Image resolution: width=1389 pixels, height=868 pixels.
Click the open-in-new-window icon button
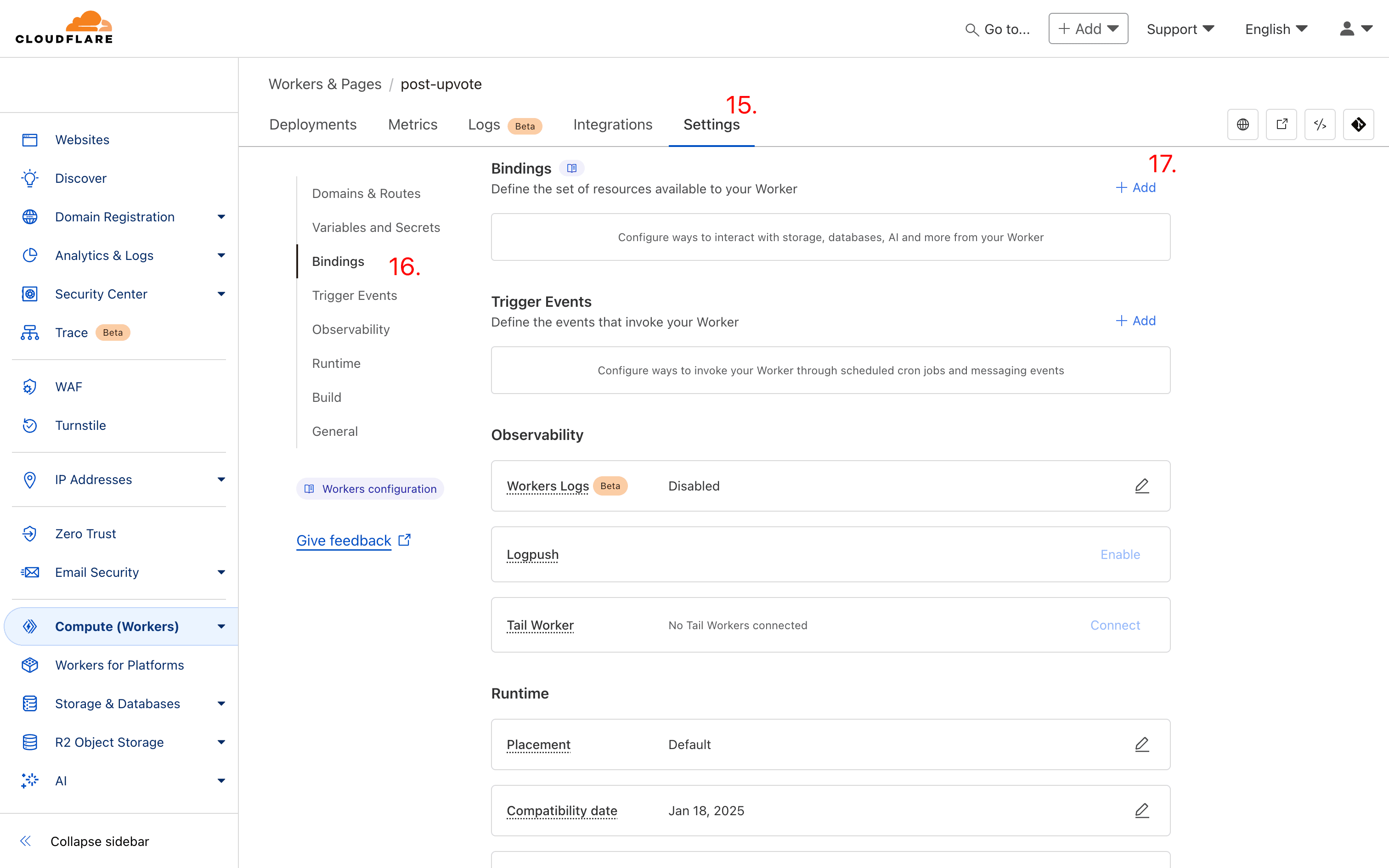[x=1281, y=124]
